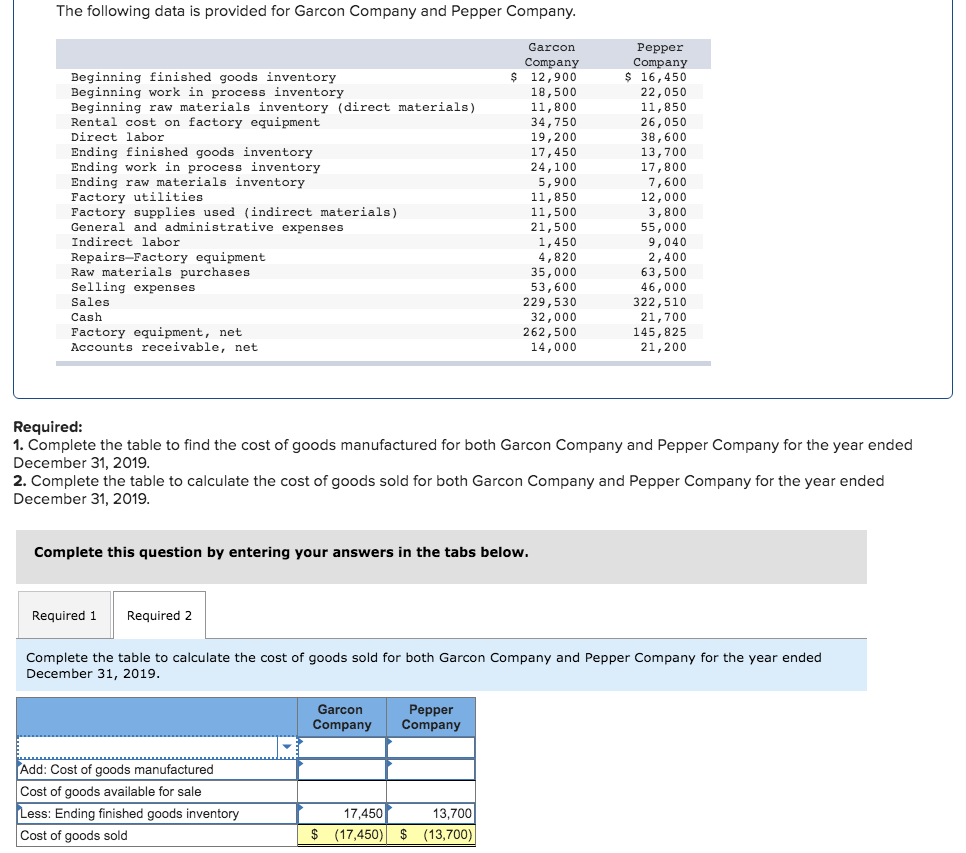The width and height of the screenshot is (966, 853).
Task: Click Pepper Company header in answer table
Action: click(x=431, y=717)
